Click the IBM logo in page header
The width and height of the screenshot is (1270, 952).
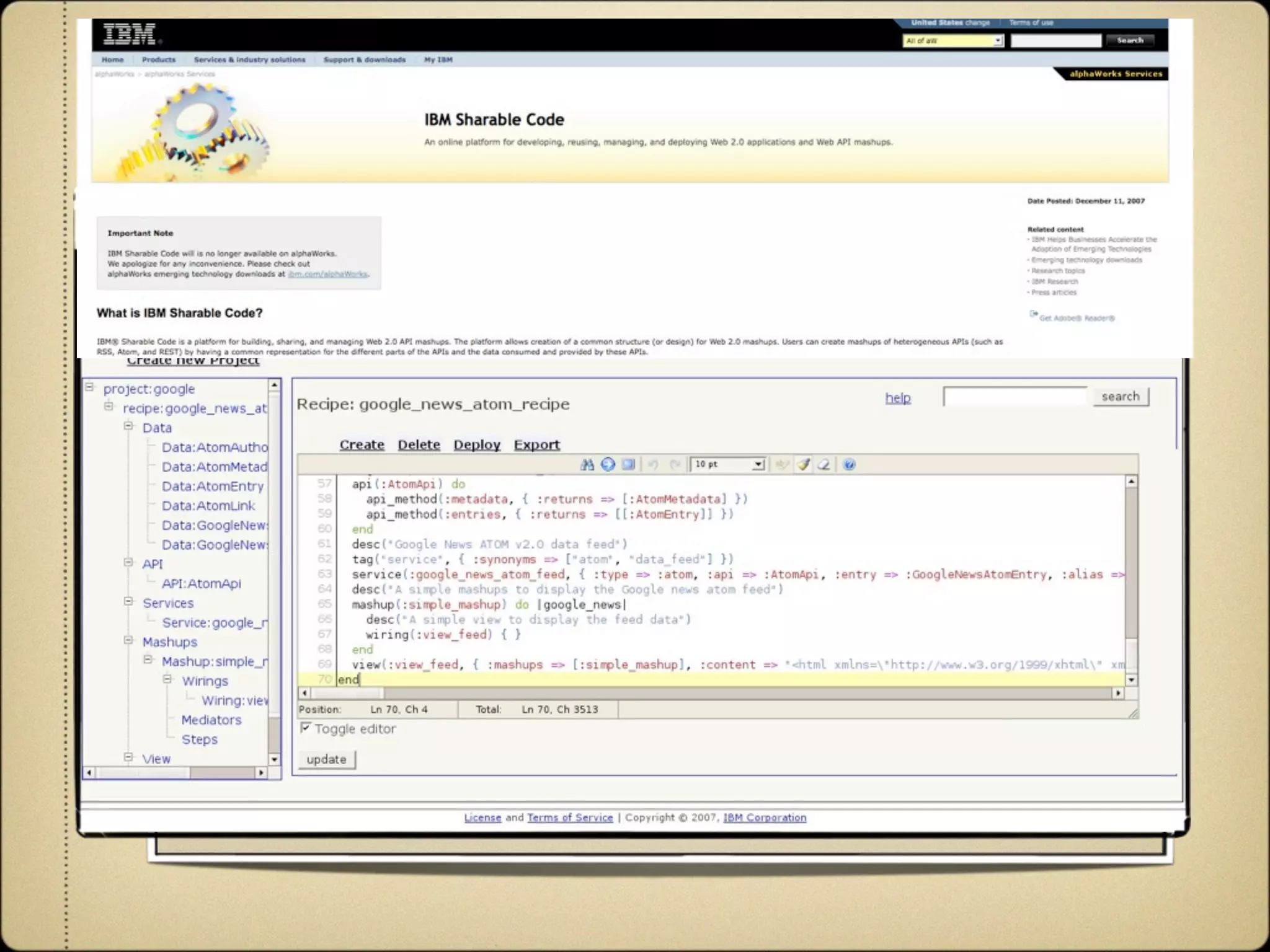pos(131,34)
